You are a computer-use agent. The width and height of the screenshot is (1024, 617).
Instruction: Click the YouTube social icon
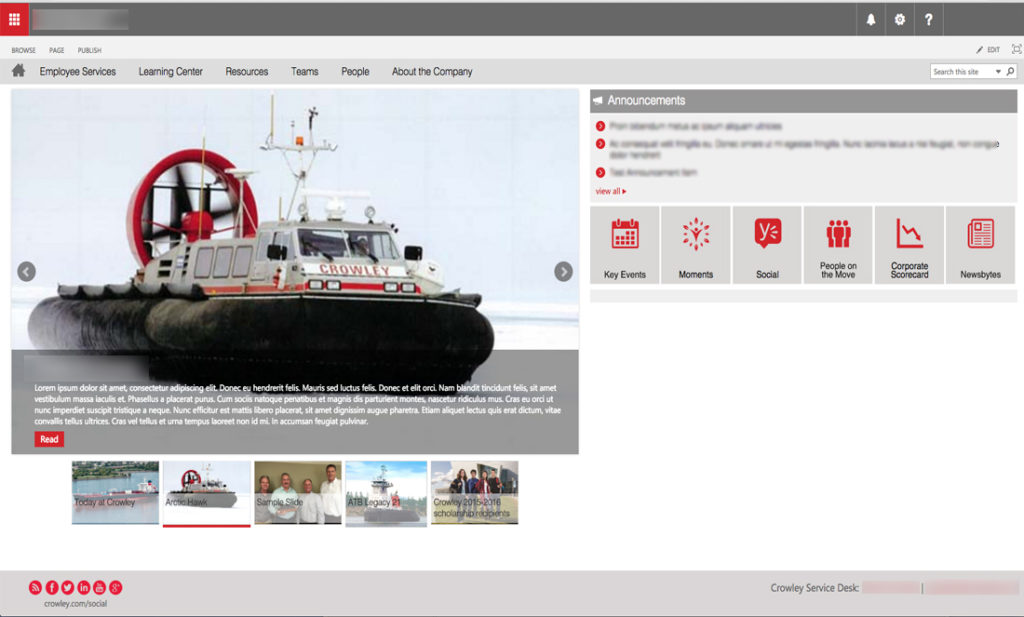(x=99, y=588)
